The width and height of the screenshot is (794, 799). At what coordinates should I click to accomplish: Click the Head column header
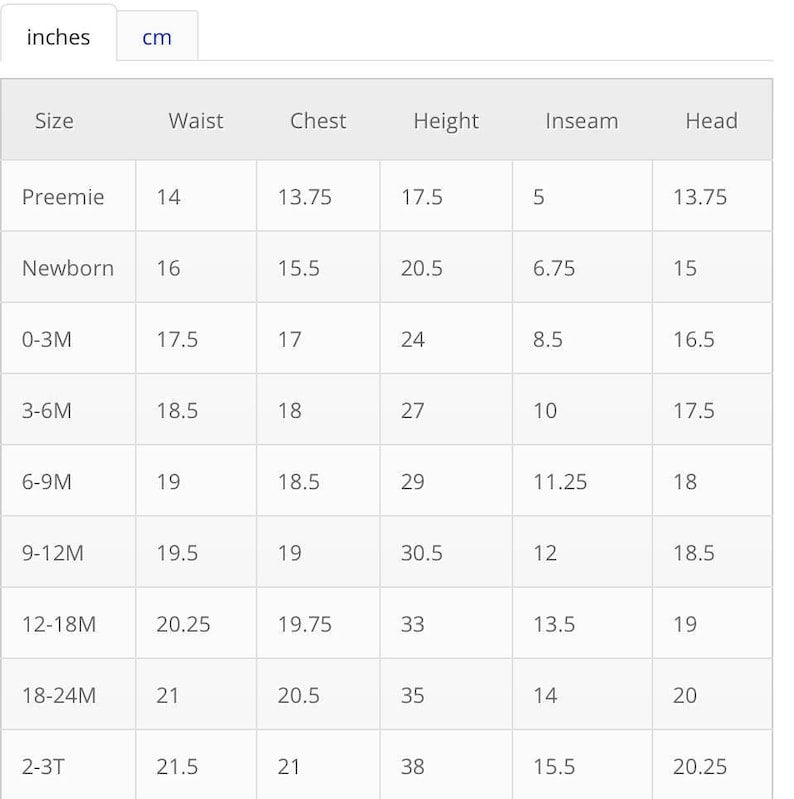click(x=711, y=121)
